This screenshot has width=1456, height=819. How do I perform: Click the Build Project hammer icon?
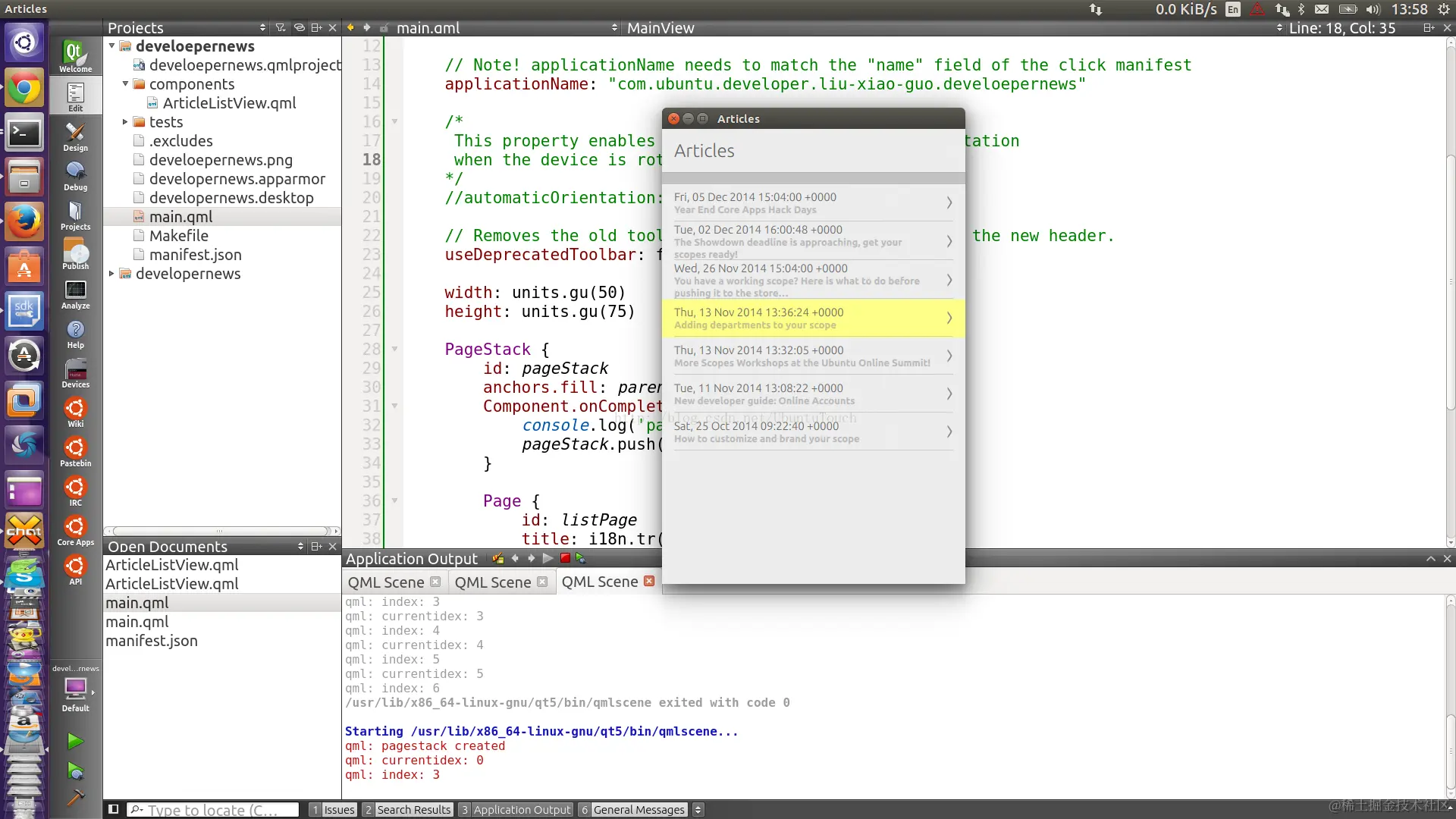pyautogui.click(x=75, y=798)
